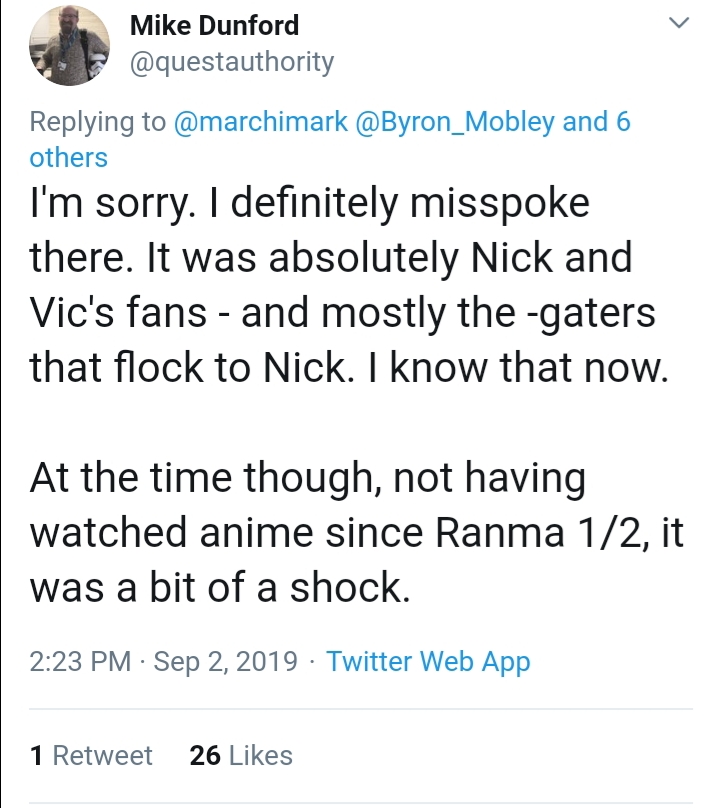This screenshot has width=720, height=808.
Task: Open the @Byron_Mobley mention
Action: click(455, 122)
